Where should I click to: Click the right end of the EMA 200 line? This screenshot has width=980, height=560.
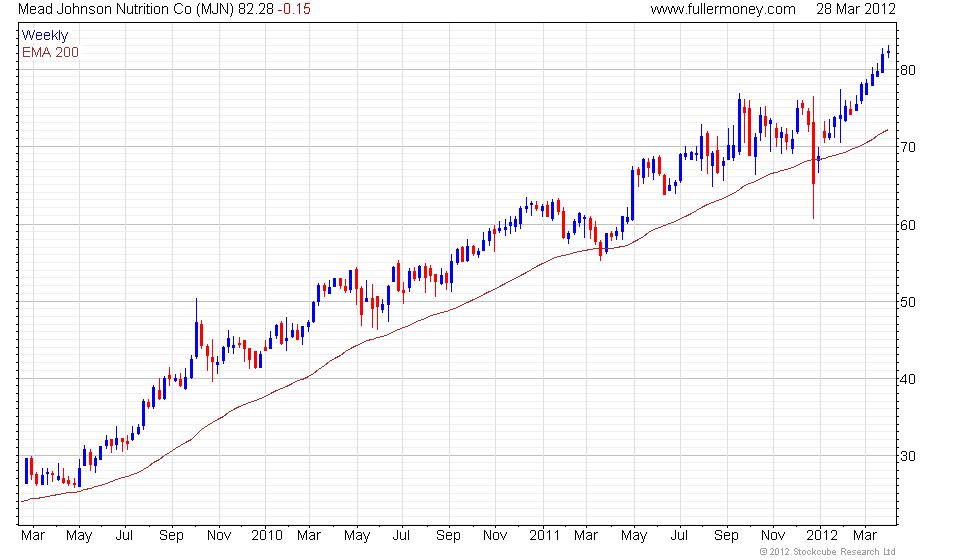click(x=887, y=130)
